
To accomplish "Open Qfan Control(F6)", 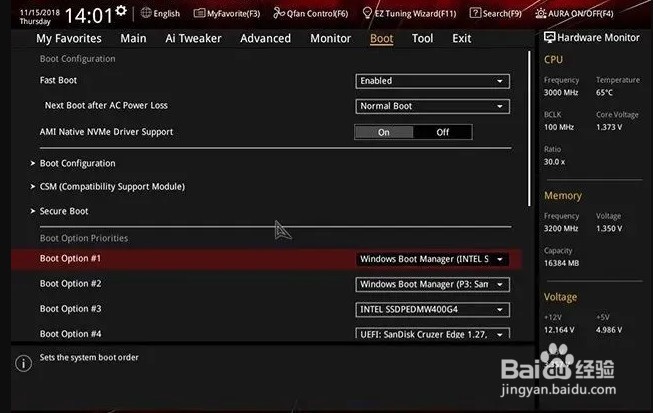I will coord(311,13).
